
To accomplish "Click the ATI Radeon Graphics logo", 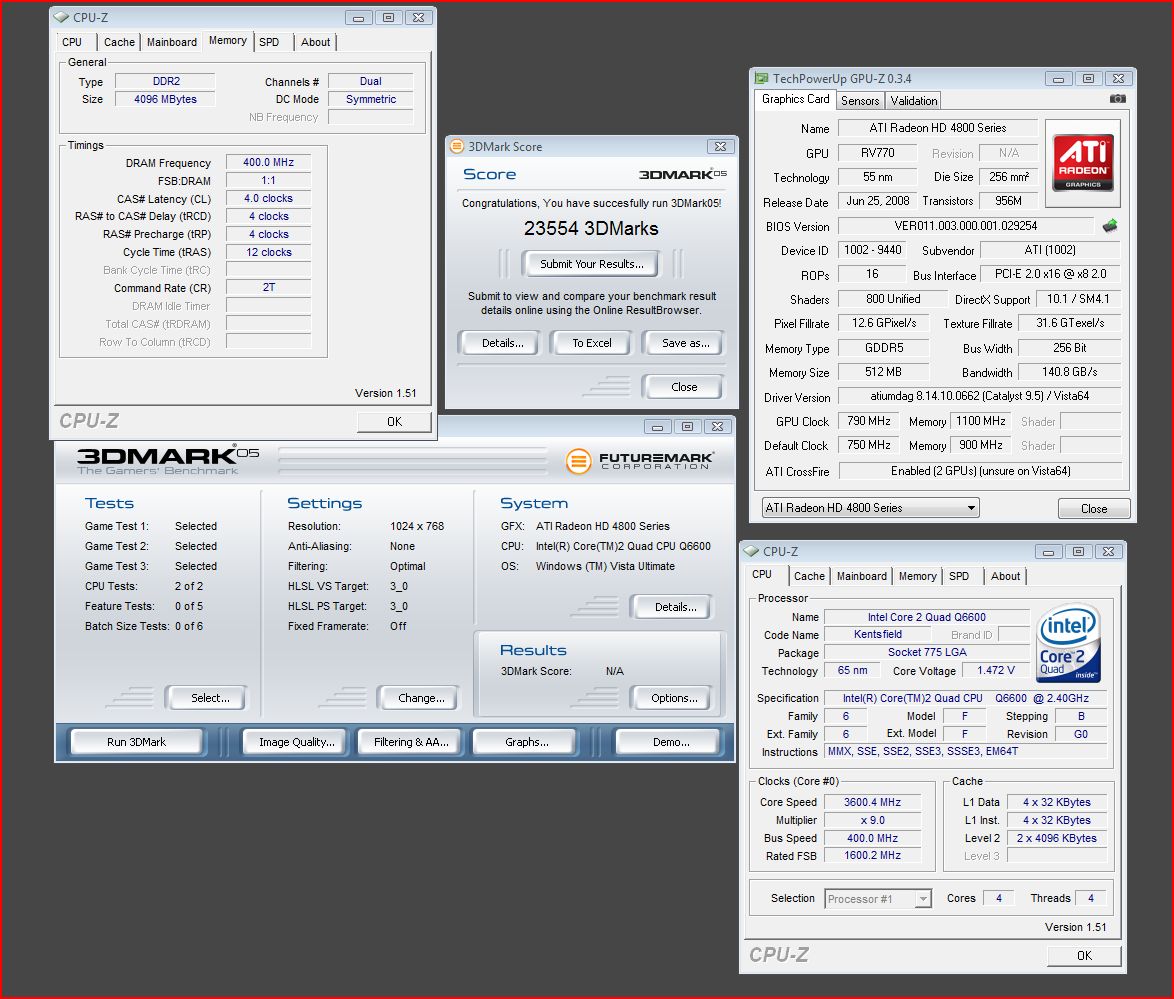I will coord(1083,162).
